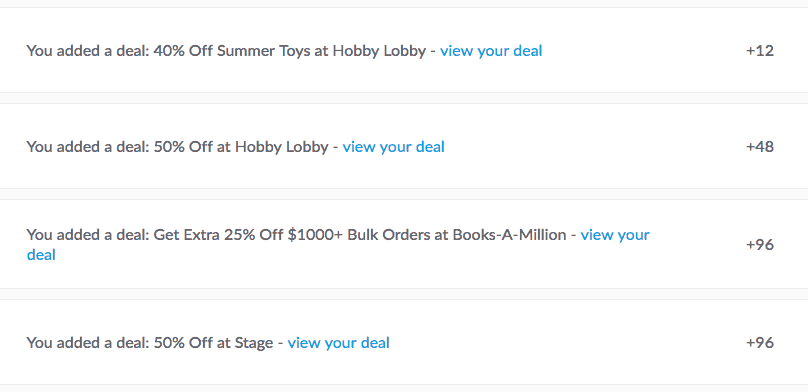Click You added a deal in Books-A-Million row

point(88,235)
